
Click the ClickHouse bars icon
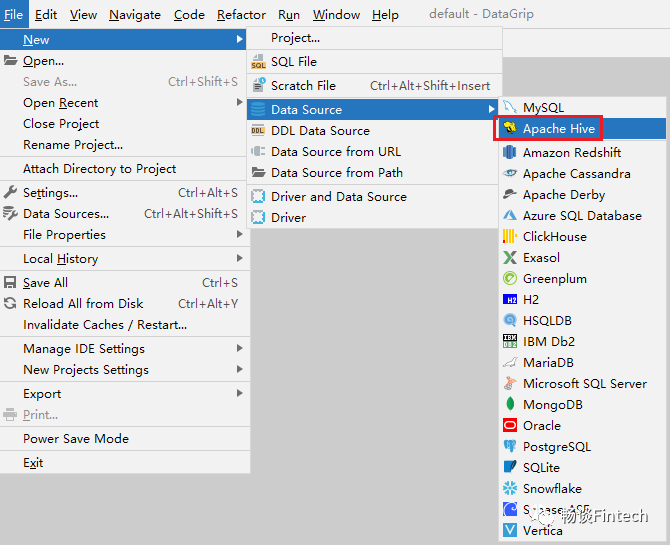tap(509, 236)
